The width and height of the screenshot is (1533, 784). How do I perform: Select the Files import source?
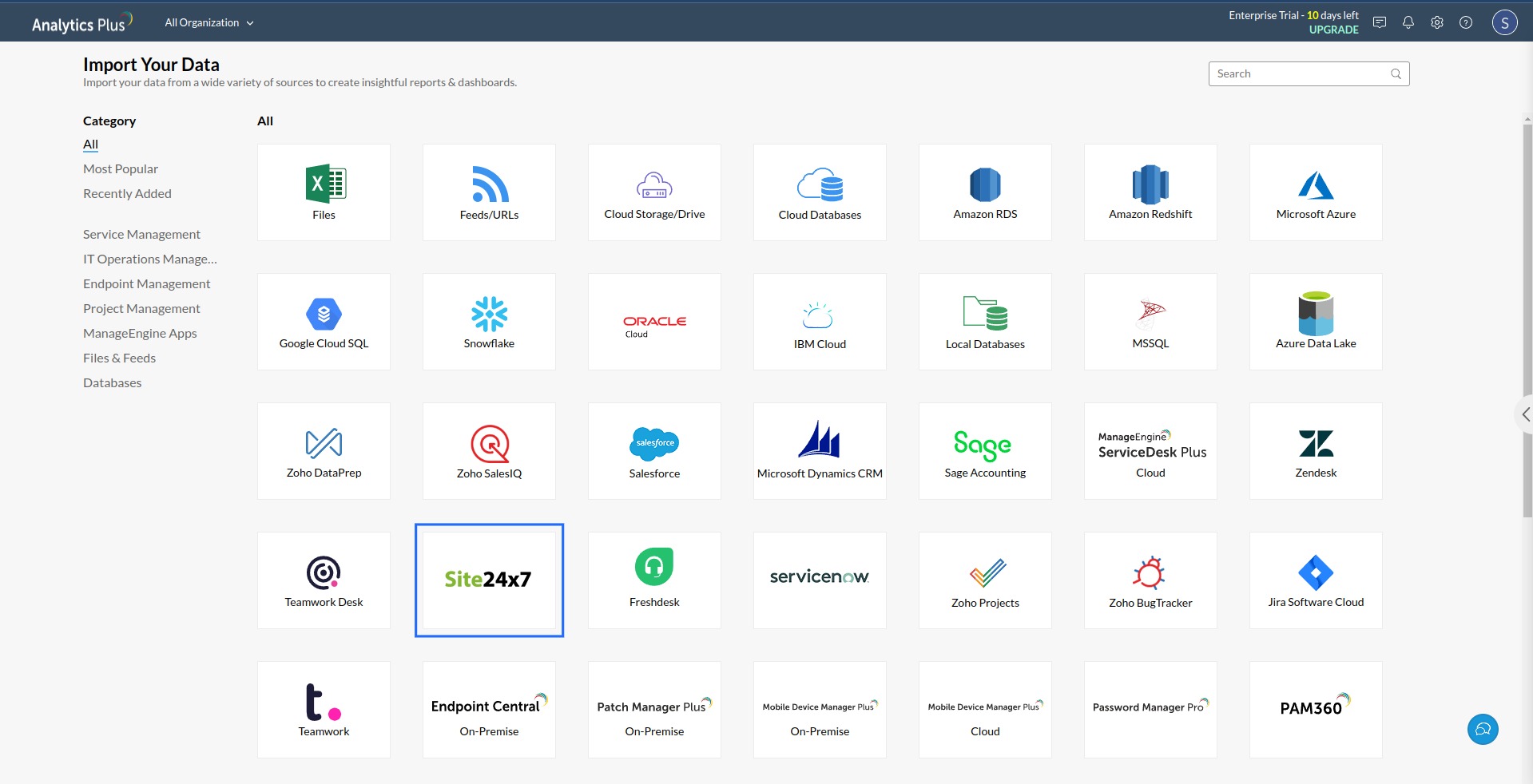(324, 192)
